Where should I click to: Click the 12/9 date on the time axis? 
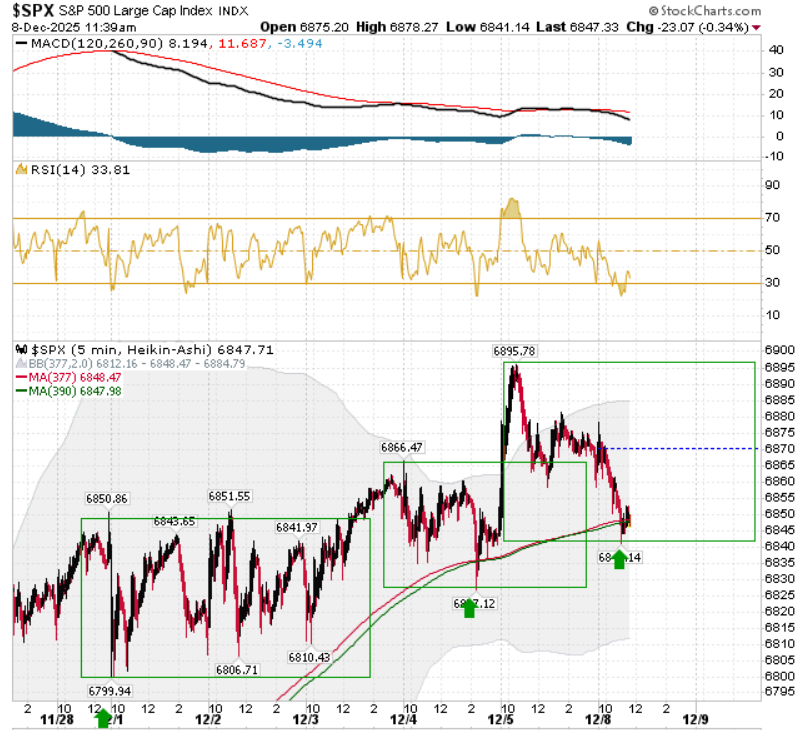point(695,720)
